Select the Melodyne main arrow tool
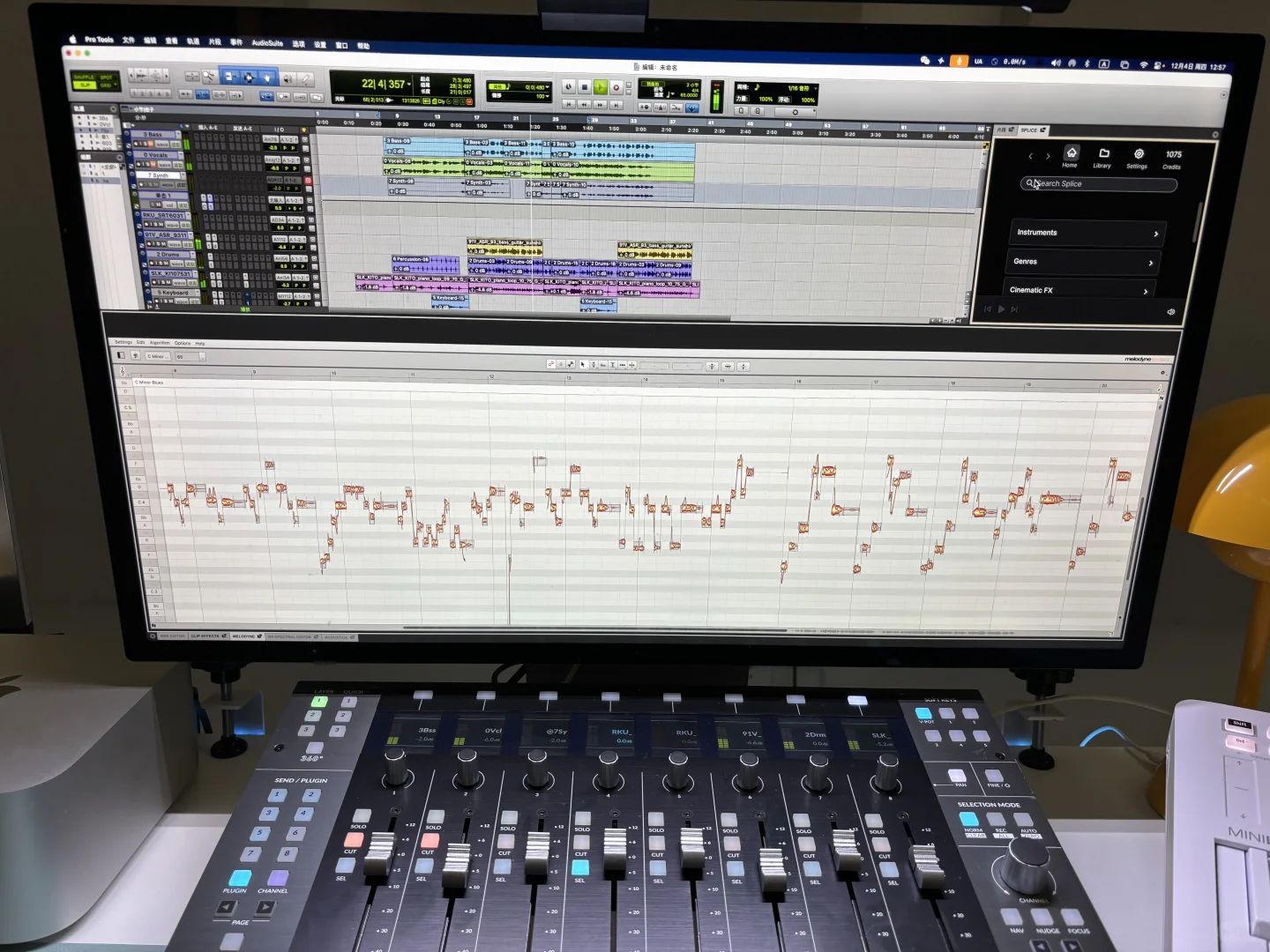This screenshot has height=952, width=1270. tap(584, 365)
